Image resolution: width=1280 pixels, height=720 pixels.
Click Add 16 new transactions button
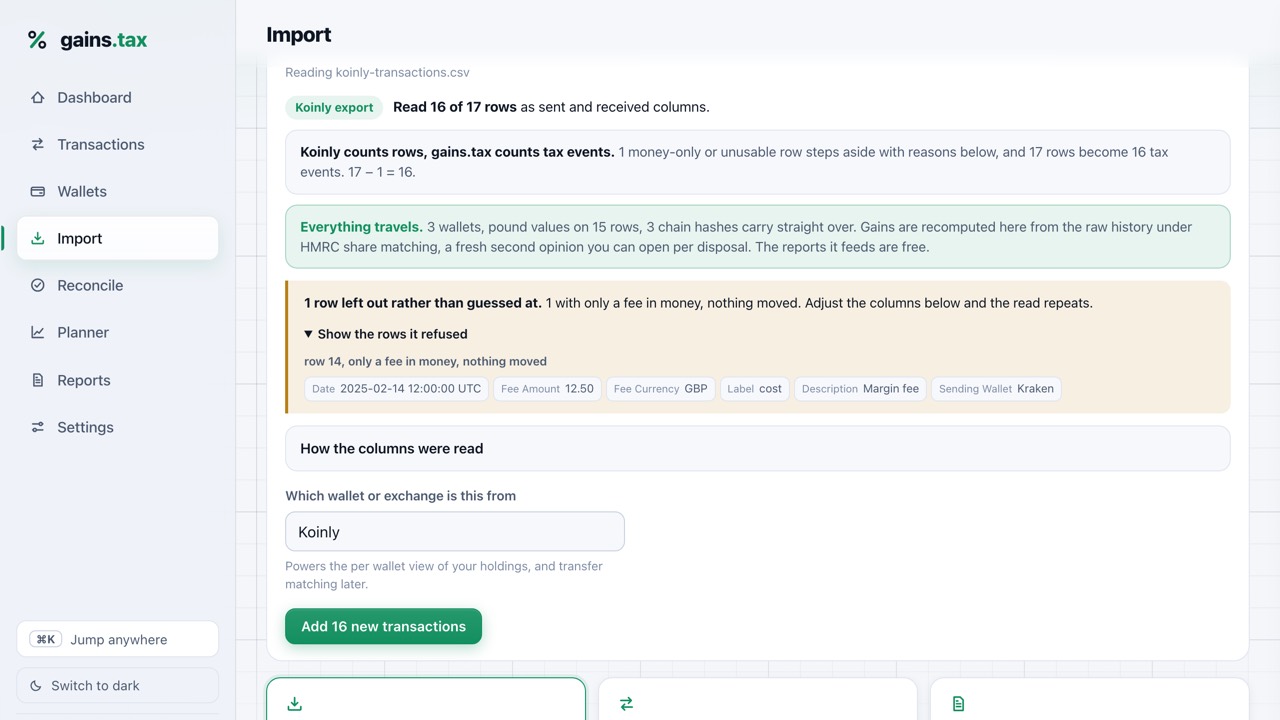(x=383, y=626)
